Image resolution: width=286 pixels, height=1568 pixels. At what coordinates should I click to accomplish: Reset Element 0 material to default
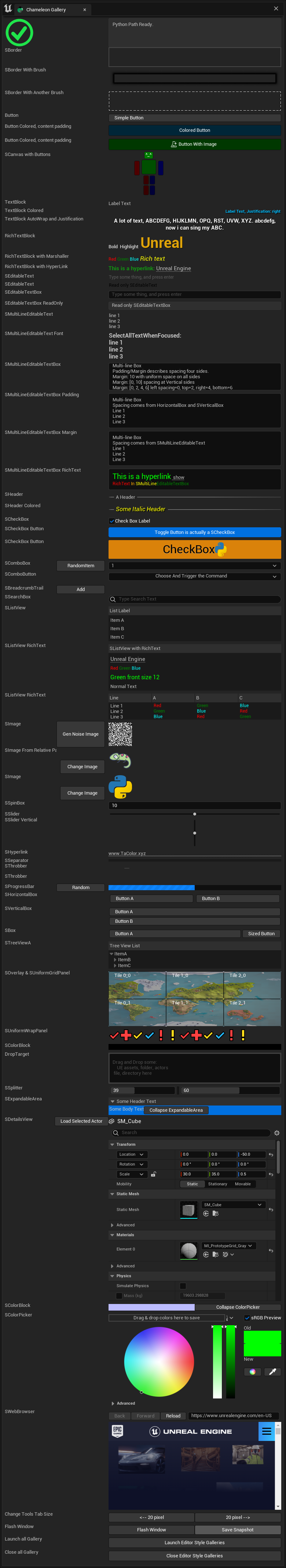(271, 1250)
